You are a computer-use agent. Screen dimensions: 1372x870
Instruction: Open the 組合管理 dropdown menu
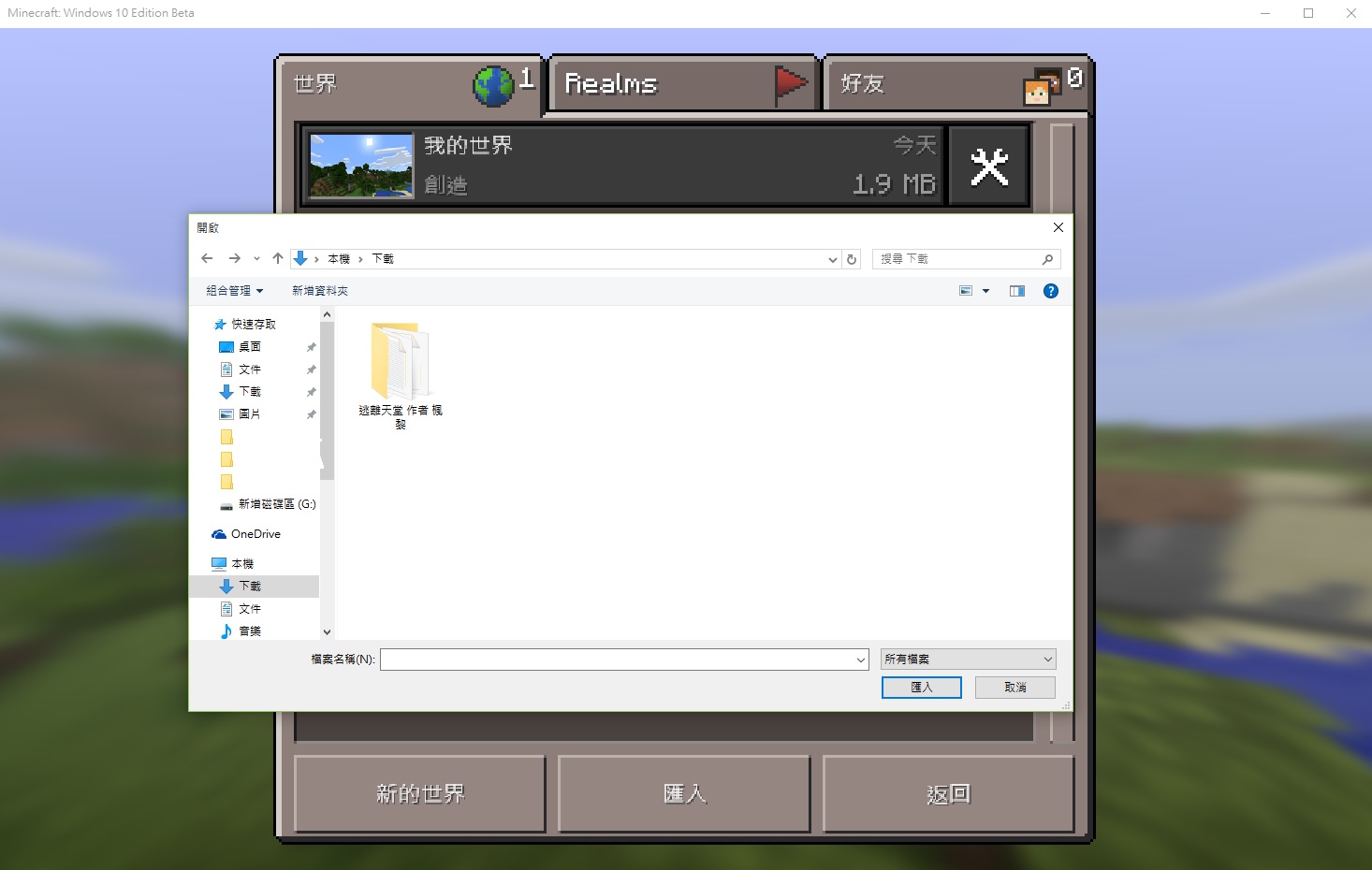(232, 290)
